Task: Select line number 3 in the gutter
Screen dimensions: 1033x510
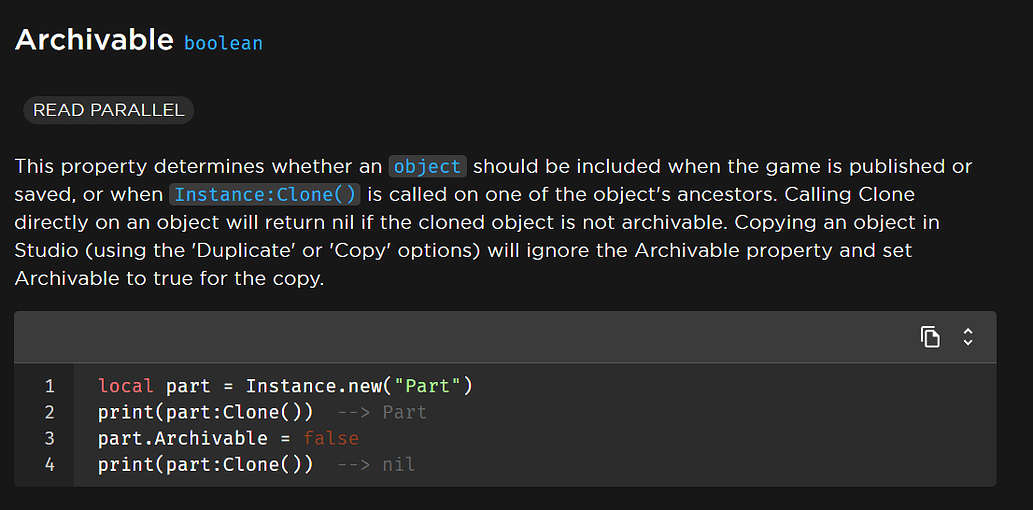Action: [x=50, y=438]
